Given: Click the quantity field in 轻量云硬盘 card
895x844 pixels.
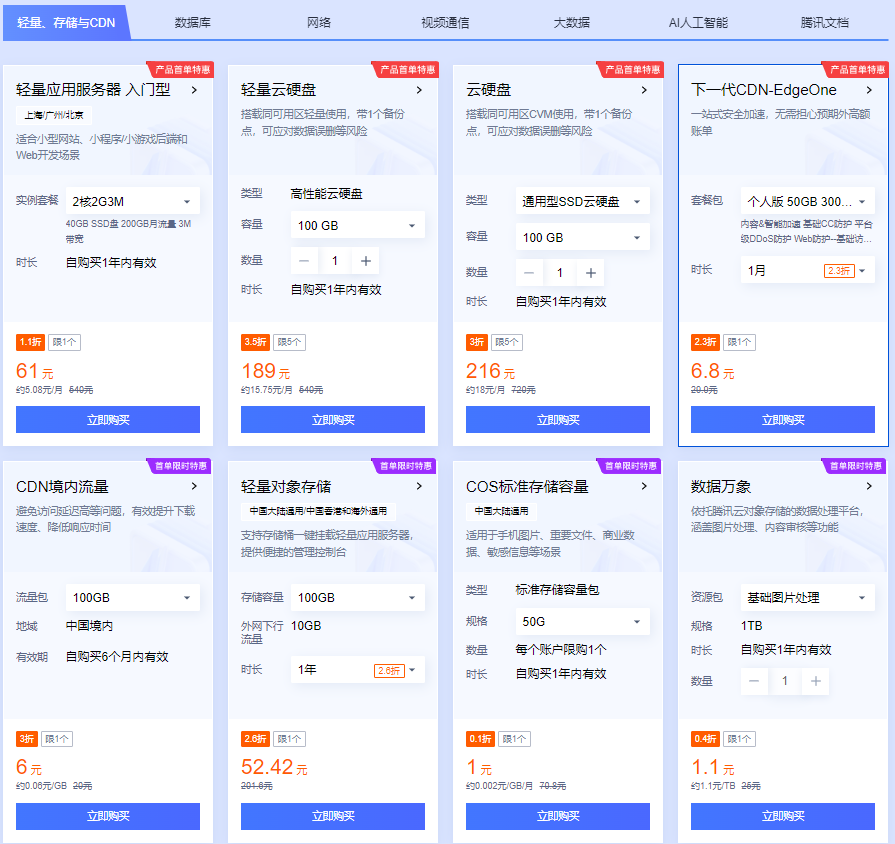Looking at the screenshot, I should (335, 261).
